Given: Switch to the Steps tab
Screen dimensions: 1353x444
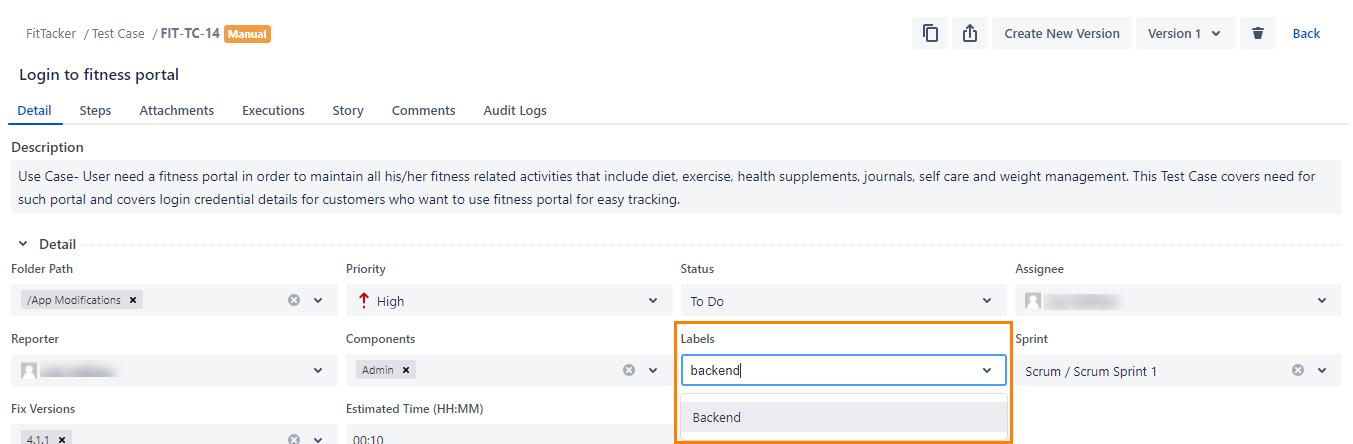Looking at the screenshot, I should 95,110.
